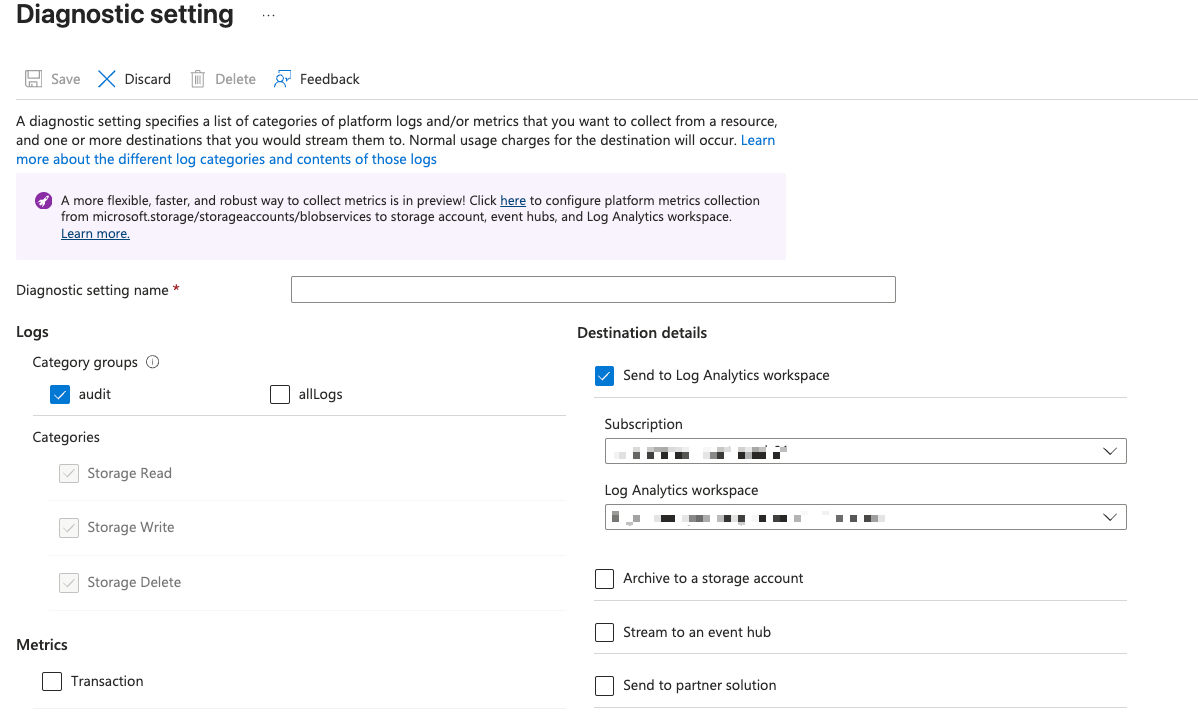Click the Save toolbar label
Image resolution: width=1198 pixels, height=728 pixels.
click(66, 79)
